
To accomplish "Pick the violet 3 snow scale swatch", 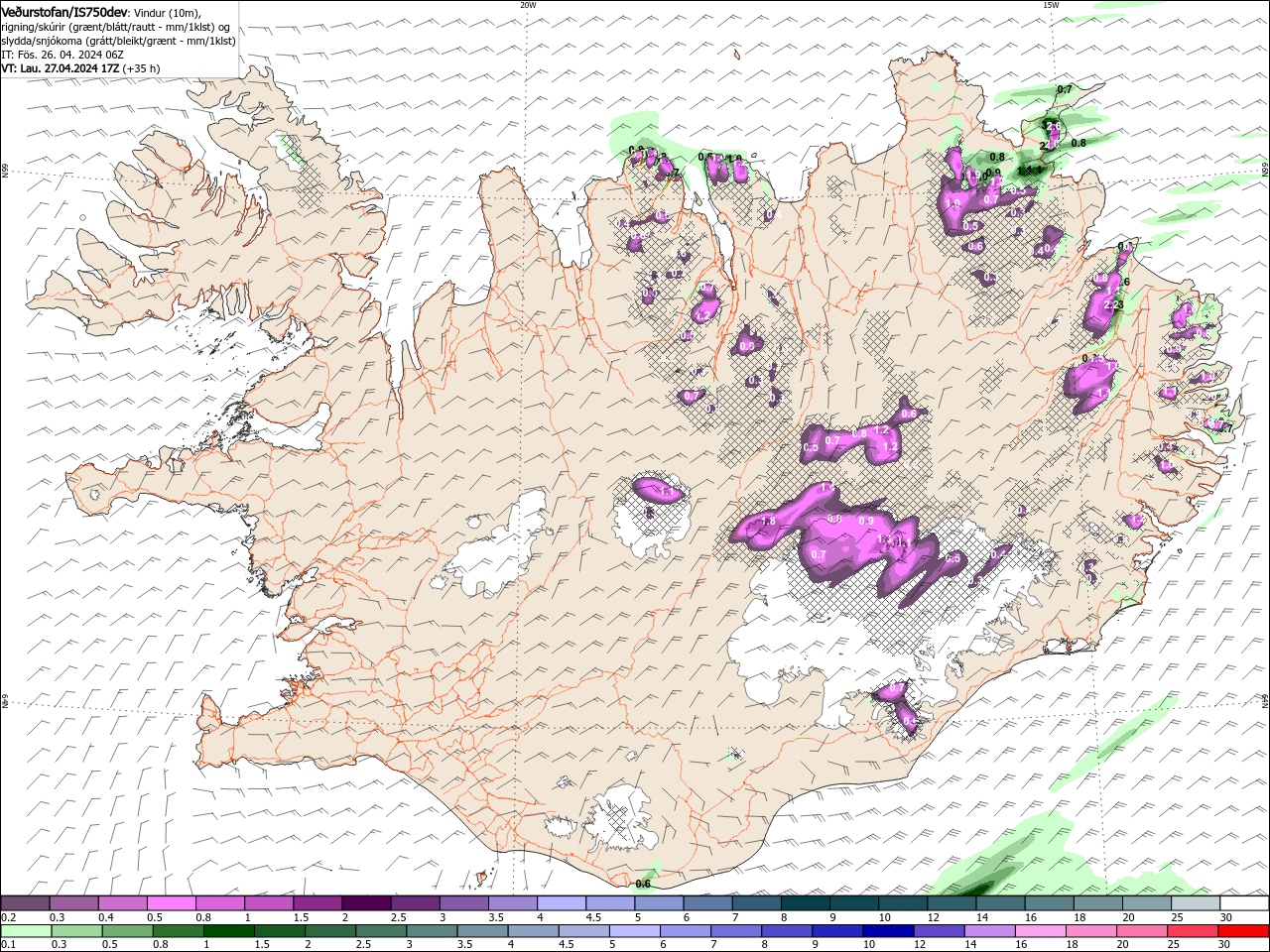I will (x=463, y=903).
